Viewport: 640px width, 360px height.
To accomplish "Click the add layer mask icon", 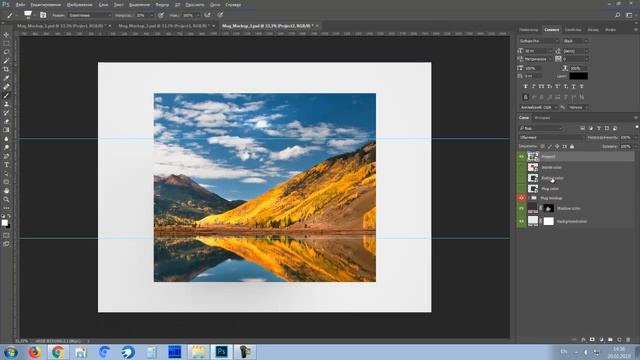I will pyautogui.click(x=592, y=340).
